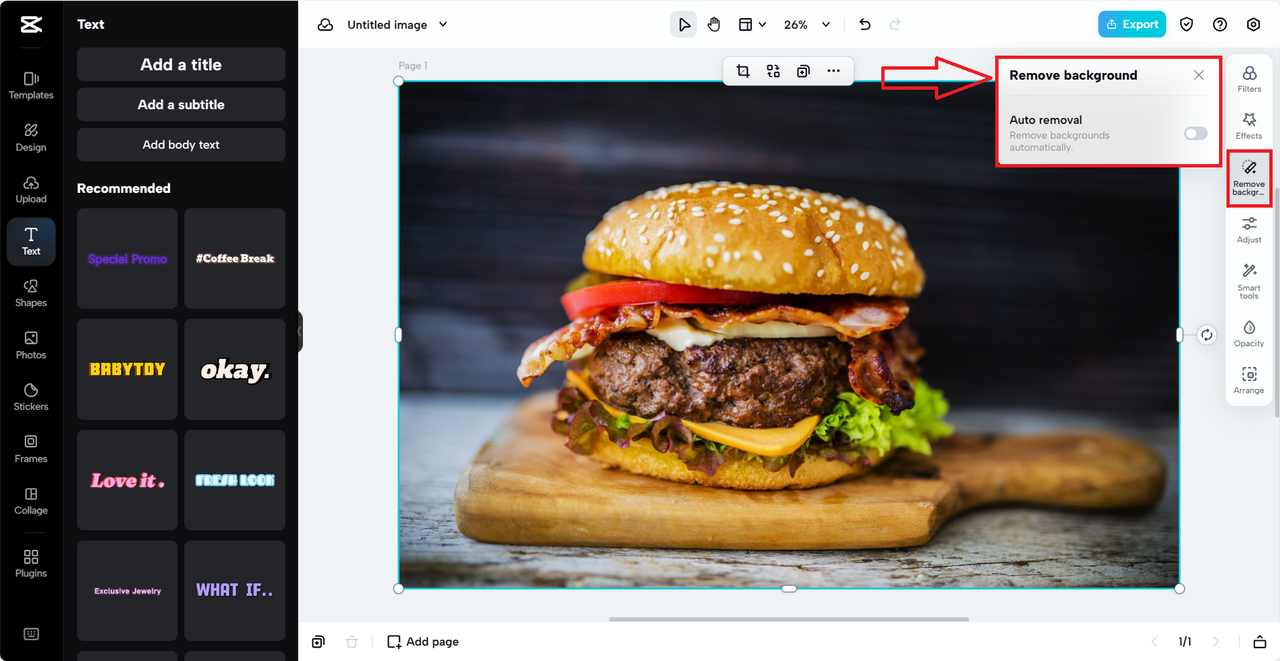
Task: Open the Adjust panel
Action: [1249, 230]
